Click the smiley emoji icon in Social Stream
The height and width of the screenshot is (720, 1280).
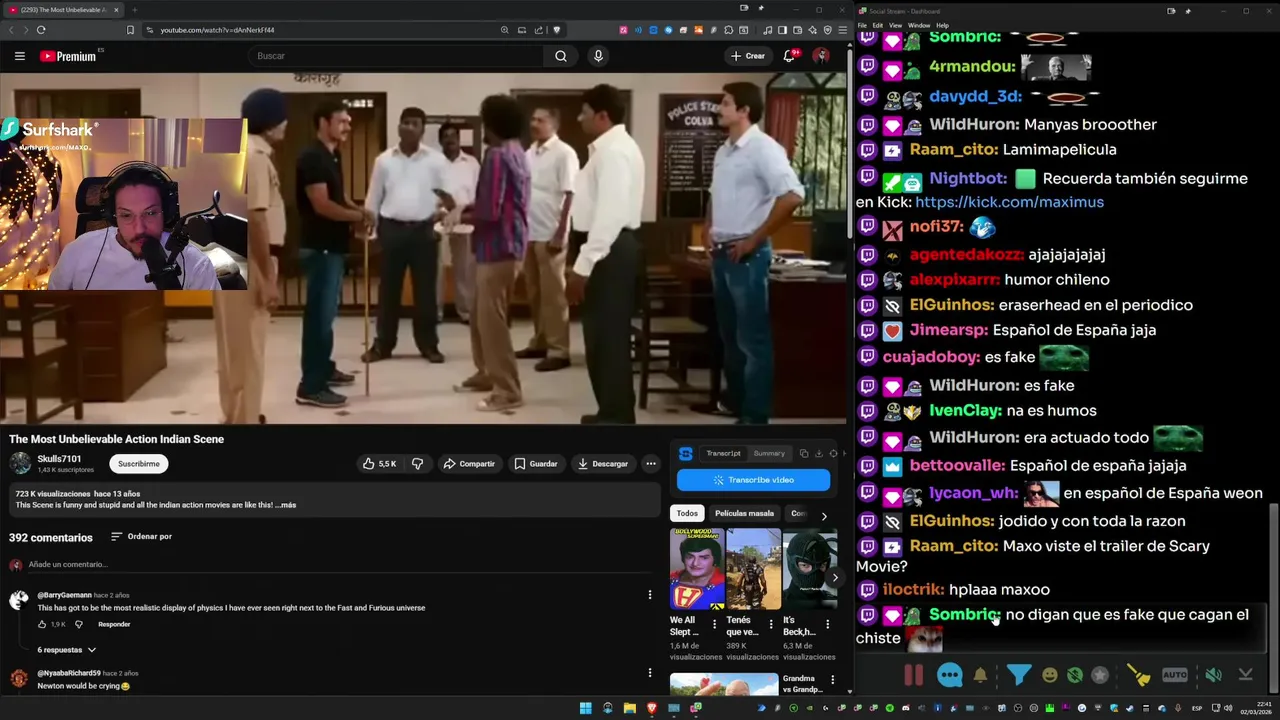click(x=1050, y=675)
